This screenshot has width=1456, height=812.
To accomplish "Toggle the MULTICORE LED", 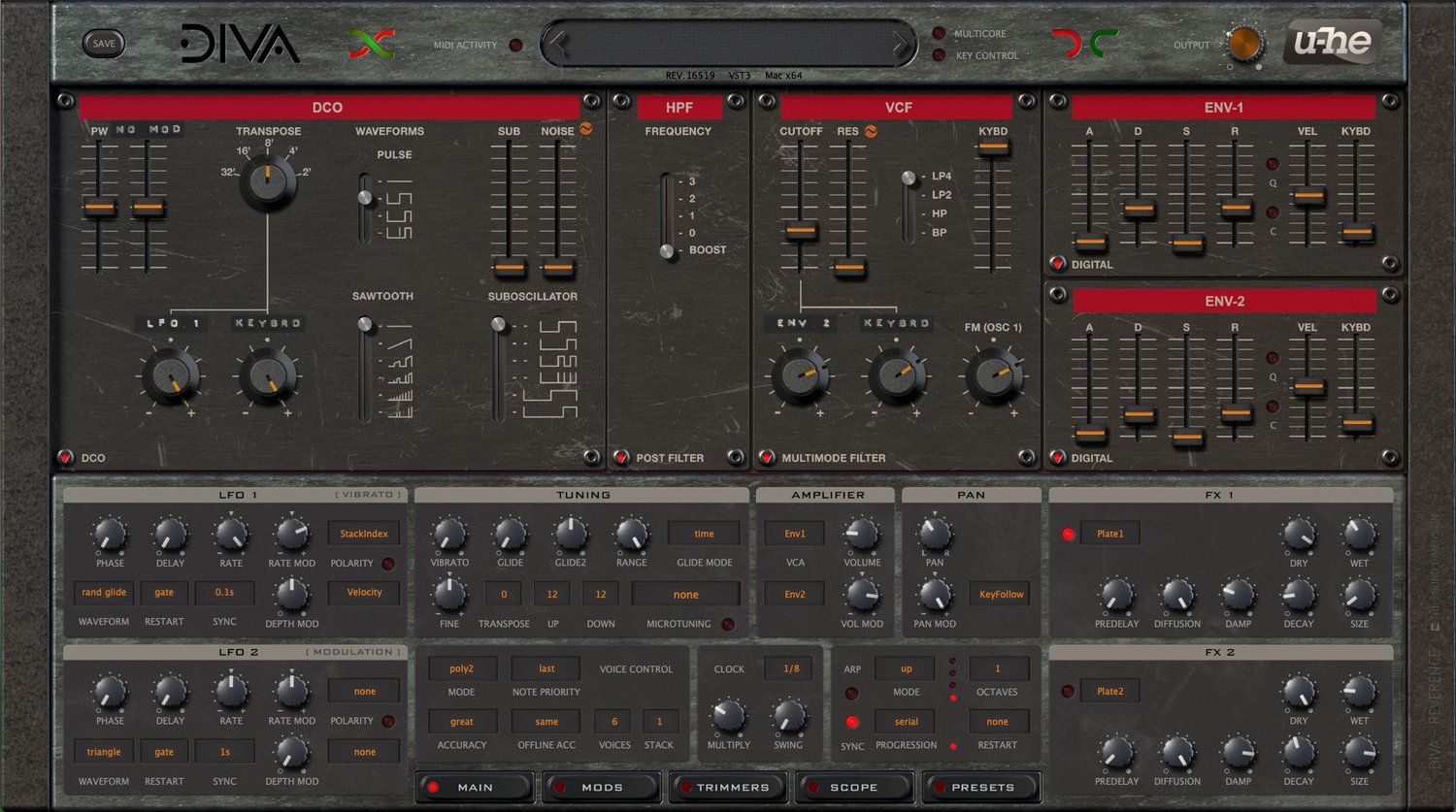I will pyautogui.click(x=939, y=33).
